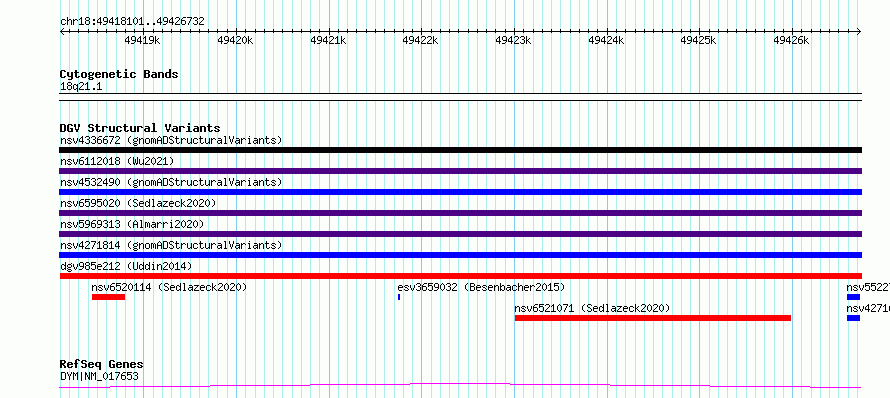Image resolution: width=890 pixels, height=398 pixels.
Task: Open variant nsv4271814 (gnomADStructuralVariants) label
Action: [171, 245]
